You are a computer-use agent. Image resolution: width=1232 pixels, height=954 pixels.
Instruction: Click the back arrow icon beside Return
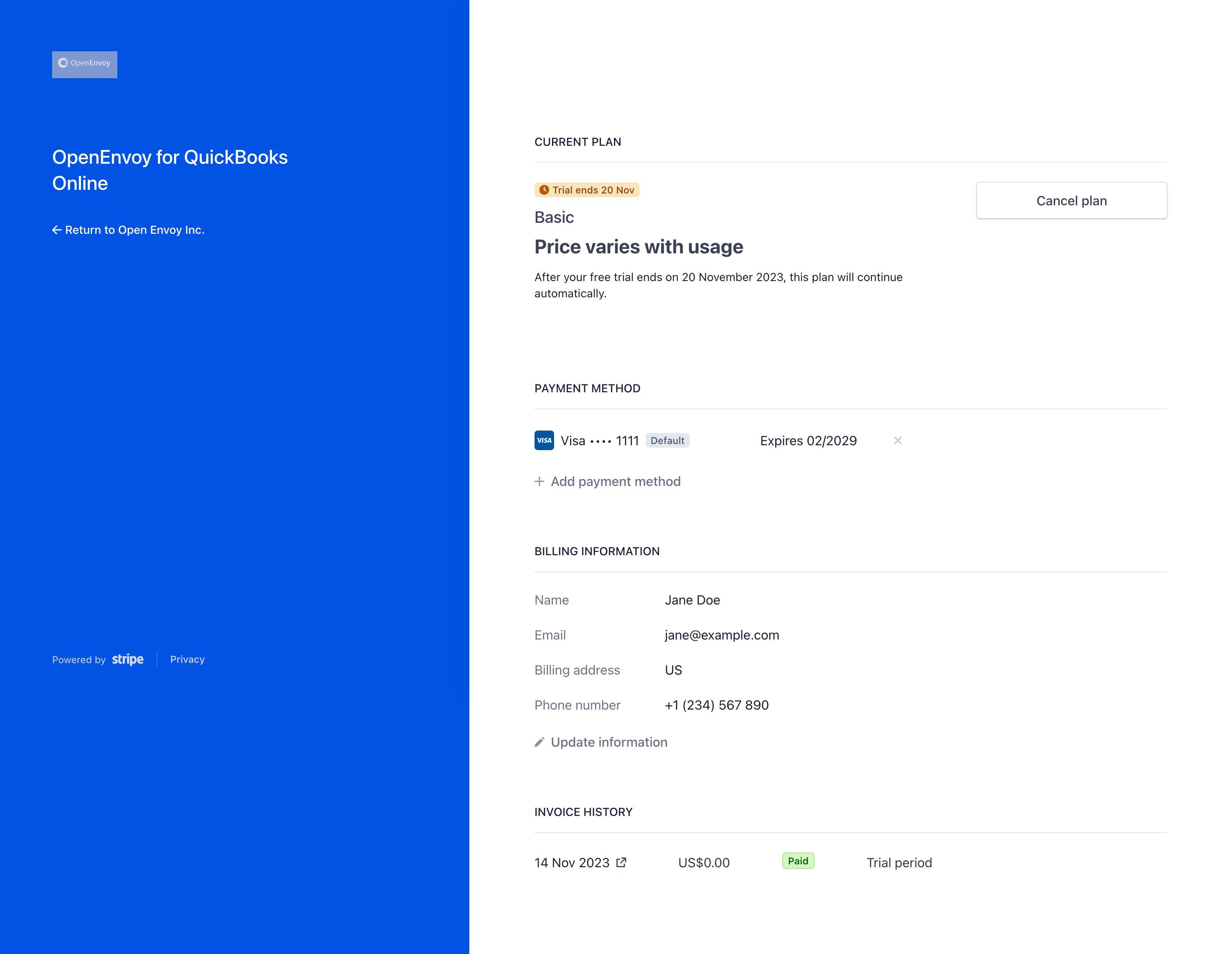(x=56, y=230)
